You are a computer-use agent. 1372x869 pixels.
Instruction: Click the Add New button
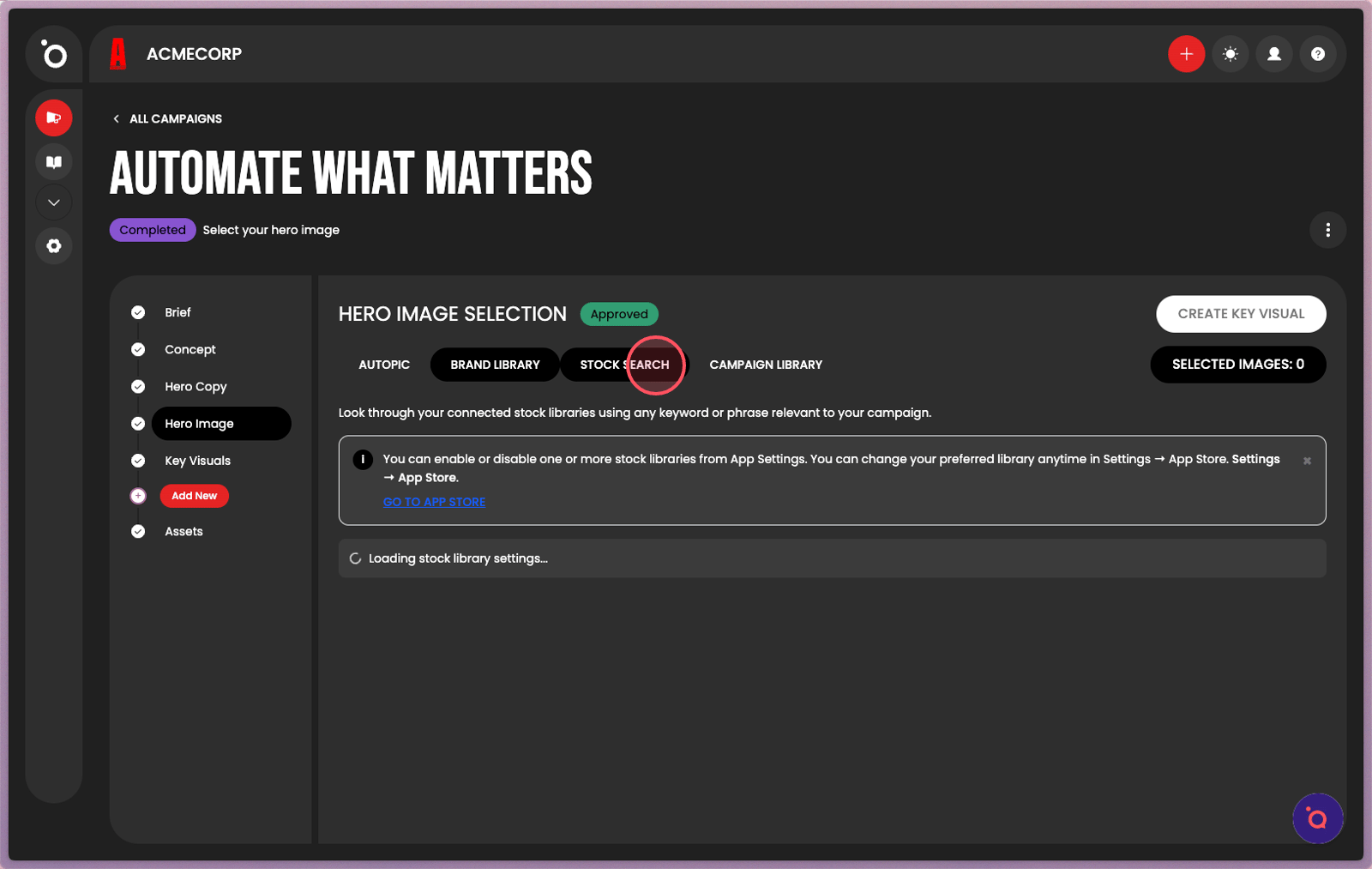pyautogui.click(x=195, y=496)
